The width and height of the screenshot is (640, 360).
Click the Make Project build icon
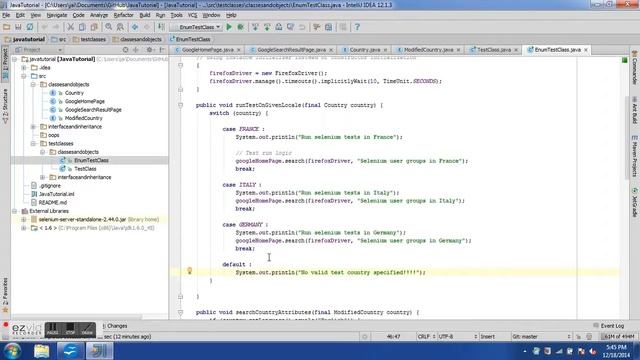162,27
